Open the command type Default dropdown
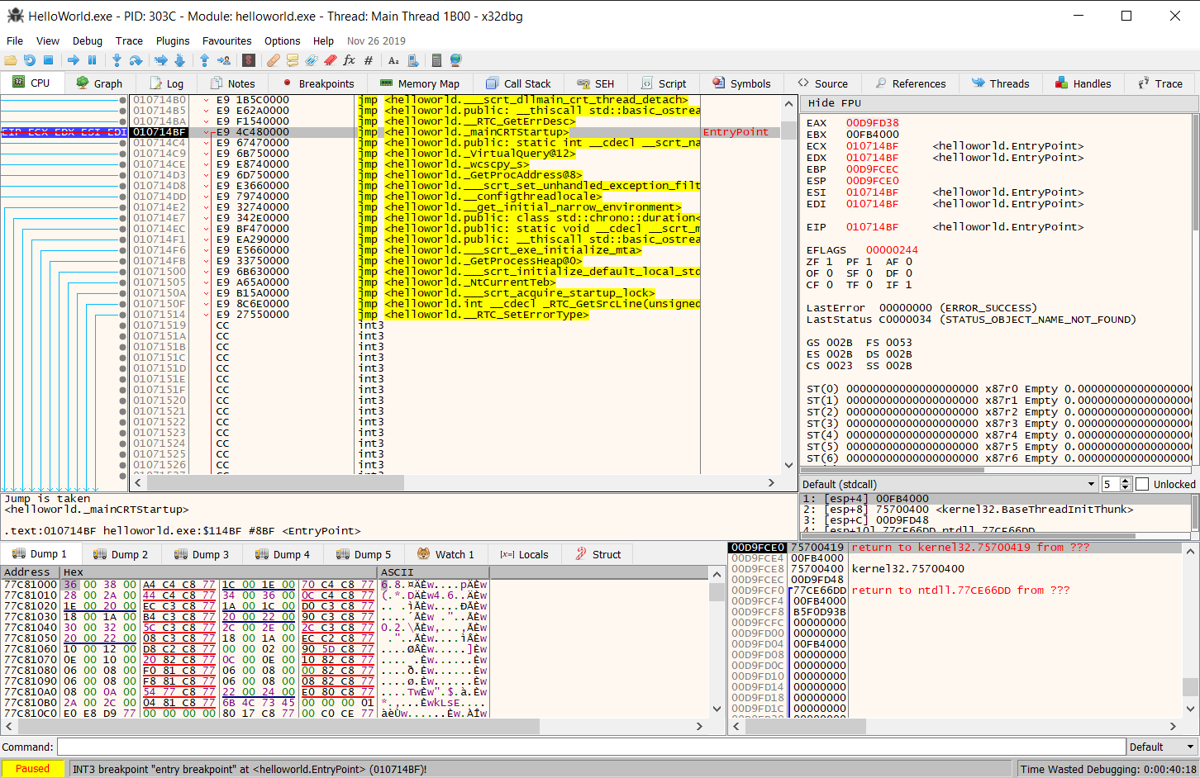The height and width of the screenshot is (778, 1200). coord(1160,747)
